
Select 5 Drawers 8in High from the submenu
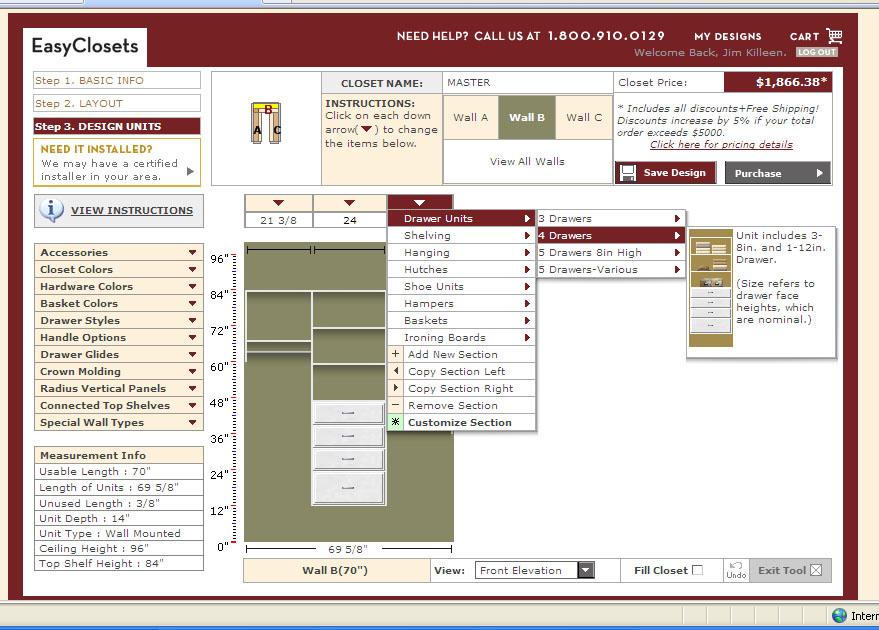pyautogui.click(x=610, y=253)
